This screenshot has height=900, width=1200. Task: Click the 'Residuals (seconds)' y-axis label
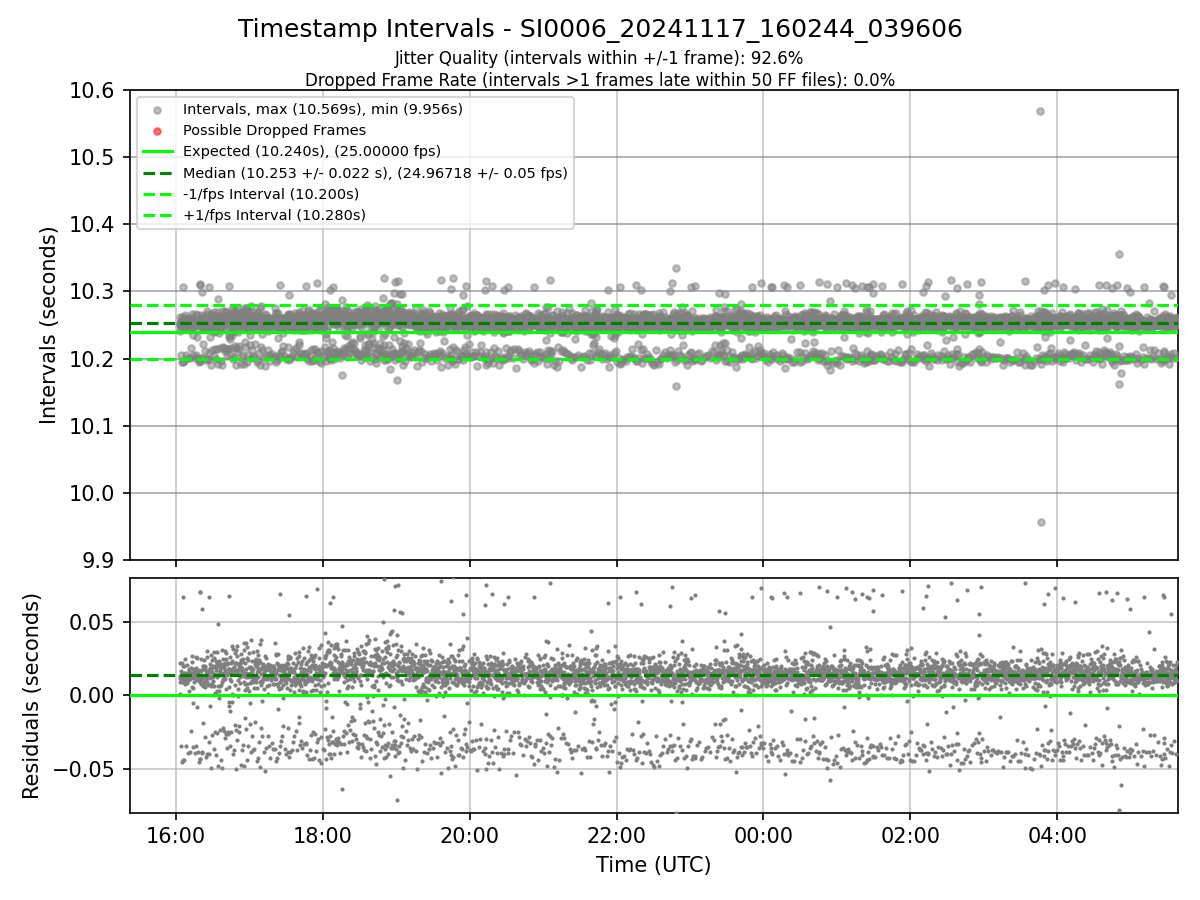pos(32,696)
